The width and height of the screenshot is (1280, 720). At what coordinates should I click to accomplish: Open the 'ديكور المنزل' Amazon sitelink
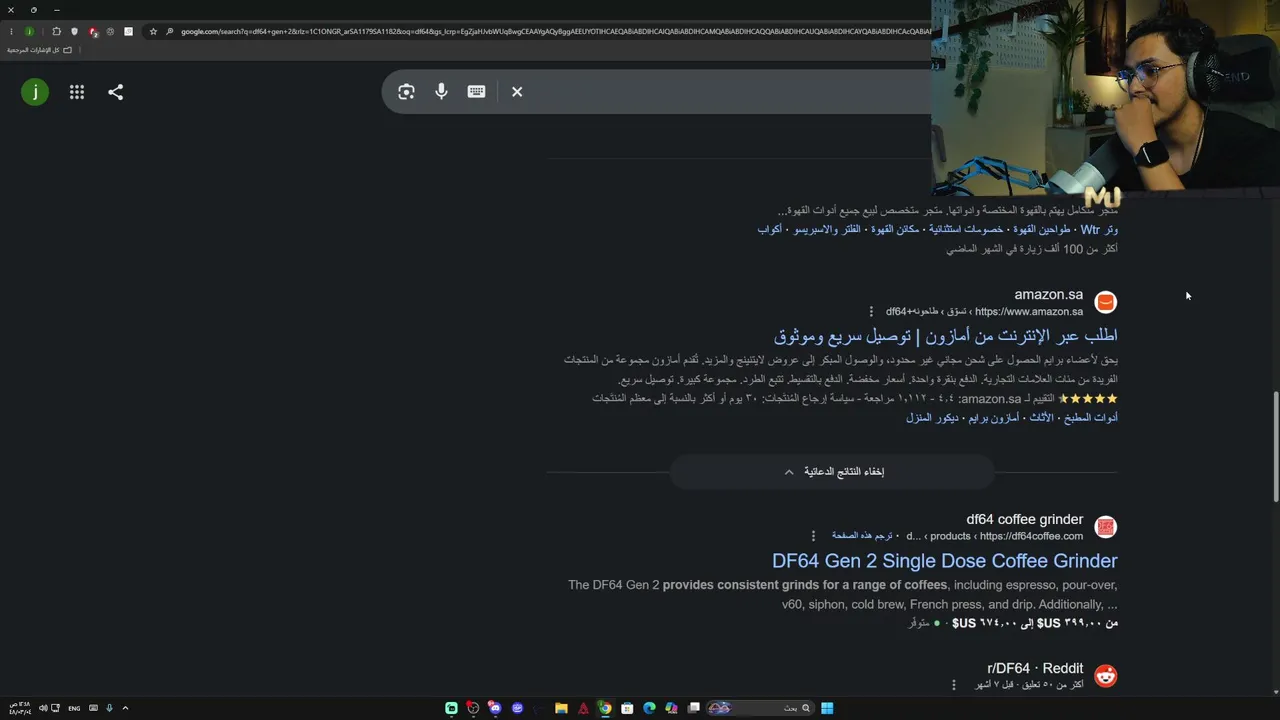coord(931,418)
